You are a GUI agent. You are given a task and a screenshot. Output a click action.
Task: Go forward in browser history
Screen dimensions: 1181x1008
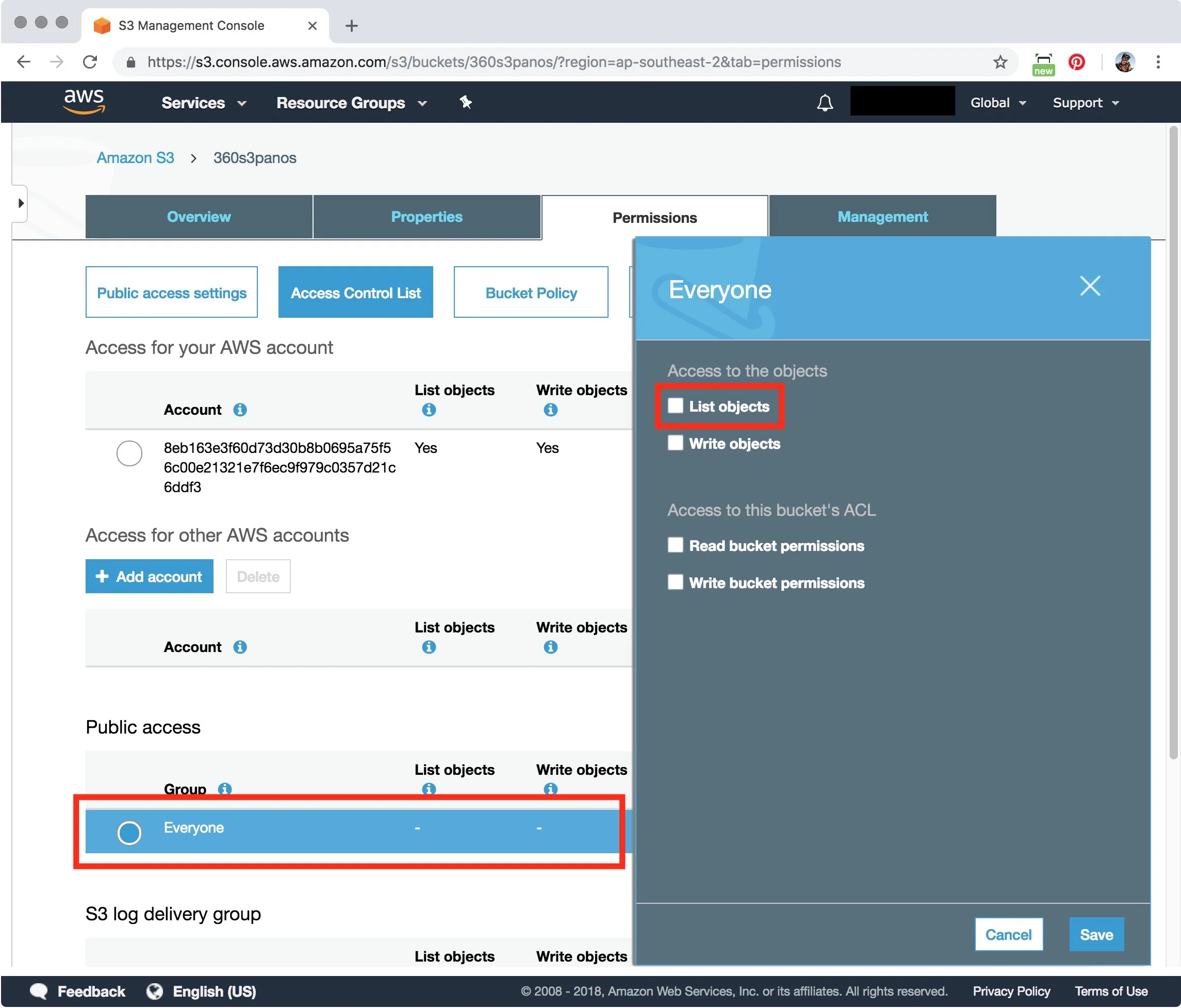(x=56, y=61)
